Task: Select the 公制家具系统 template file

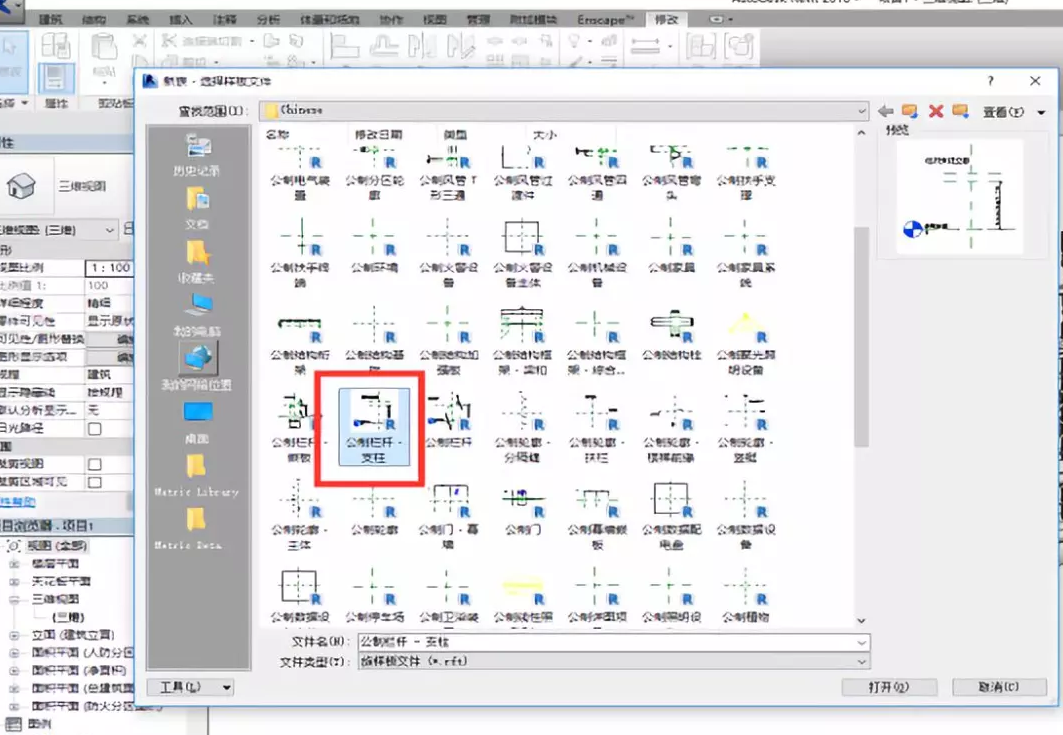Action: [x=745, y=252]
